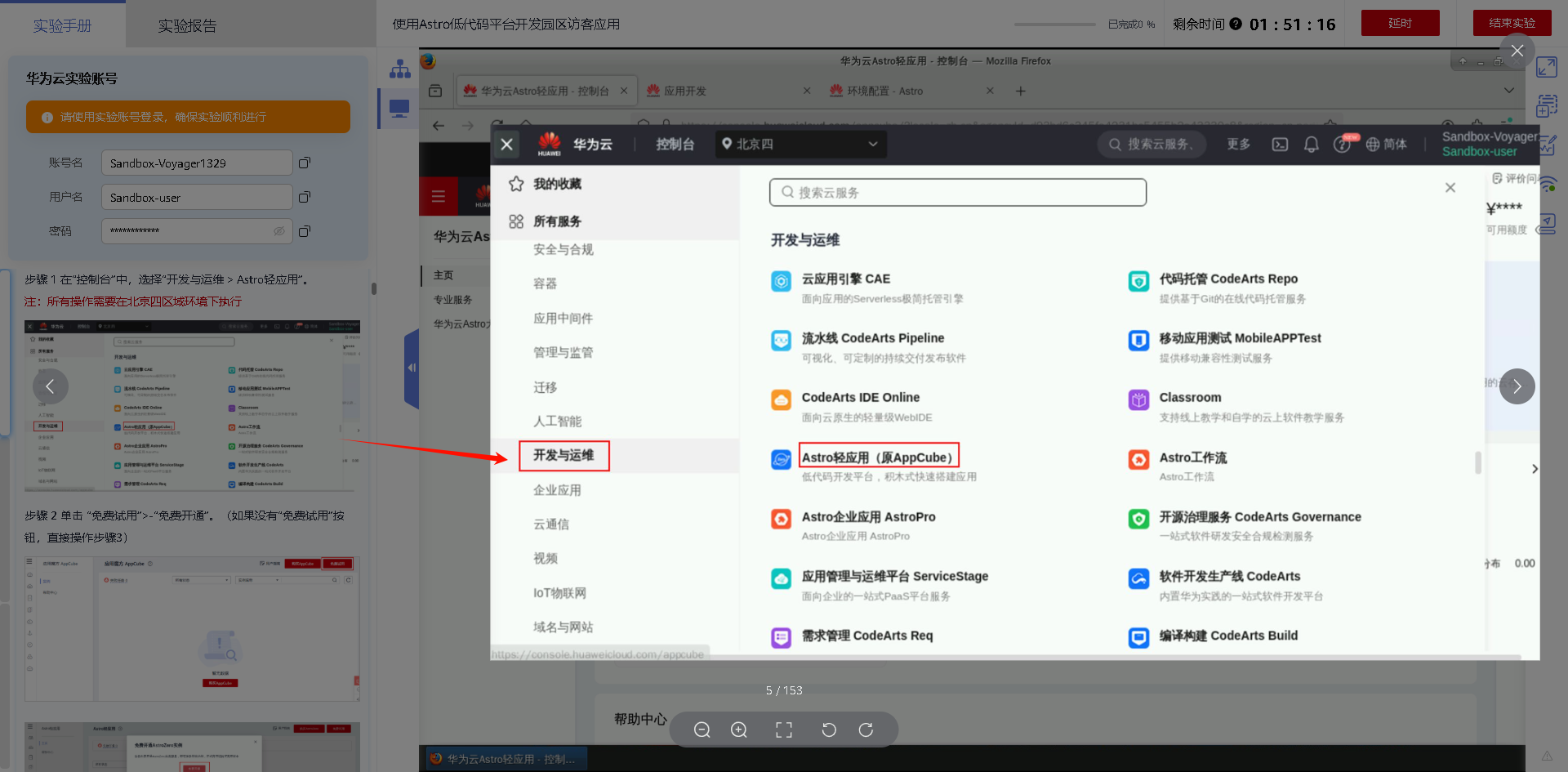Open the 控制台 console link

point(675,145)
